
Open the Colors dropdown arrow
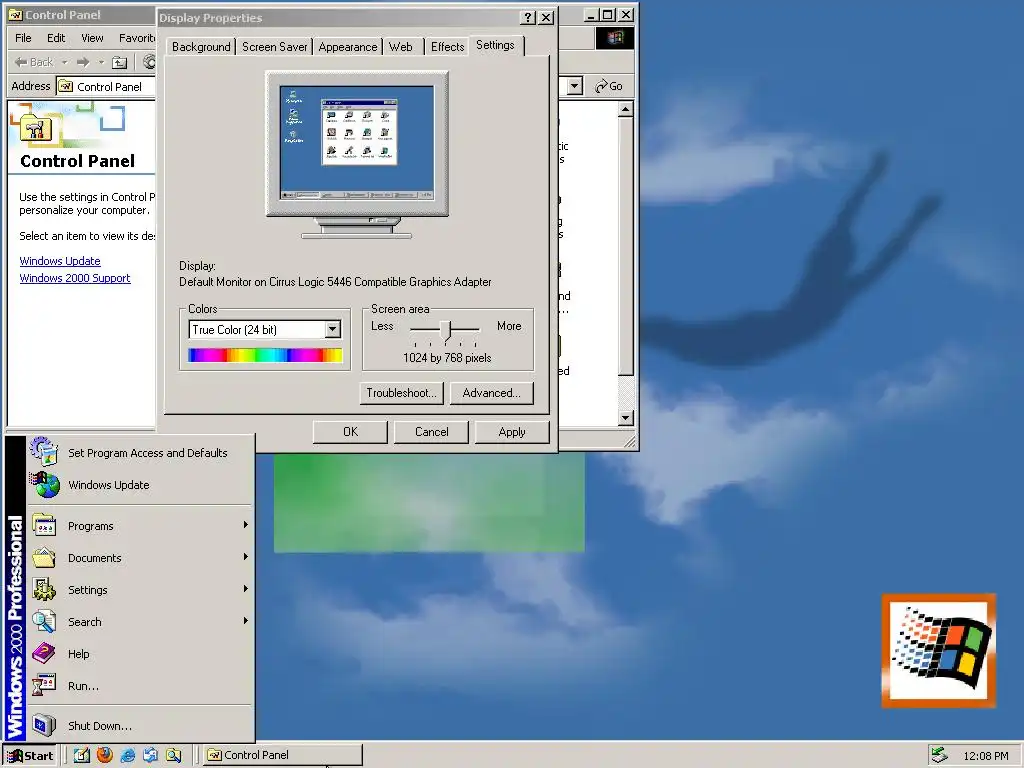[332, 329]
